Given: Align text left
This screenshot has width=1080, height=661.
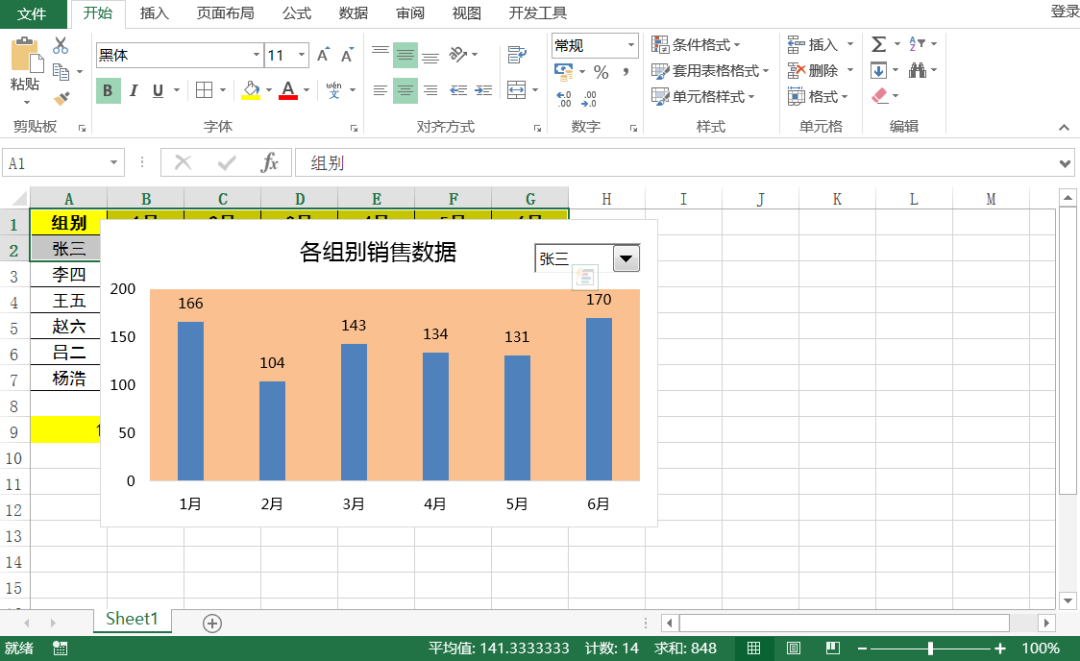Looking at the screenshot, I should point(380,90).
